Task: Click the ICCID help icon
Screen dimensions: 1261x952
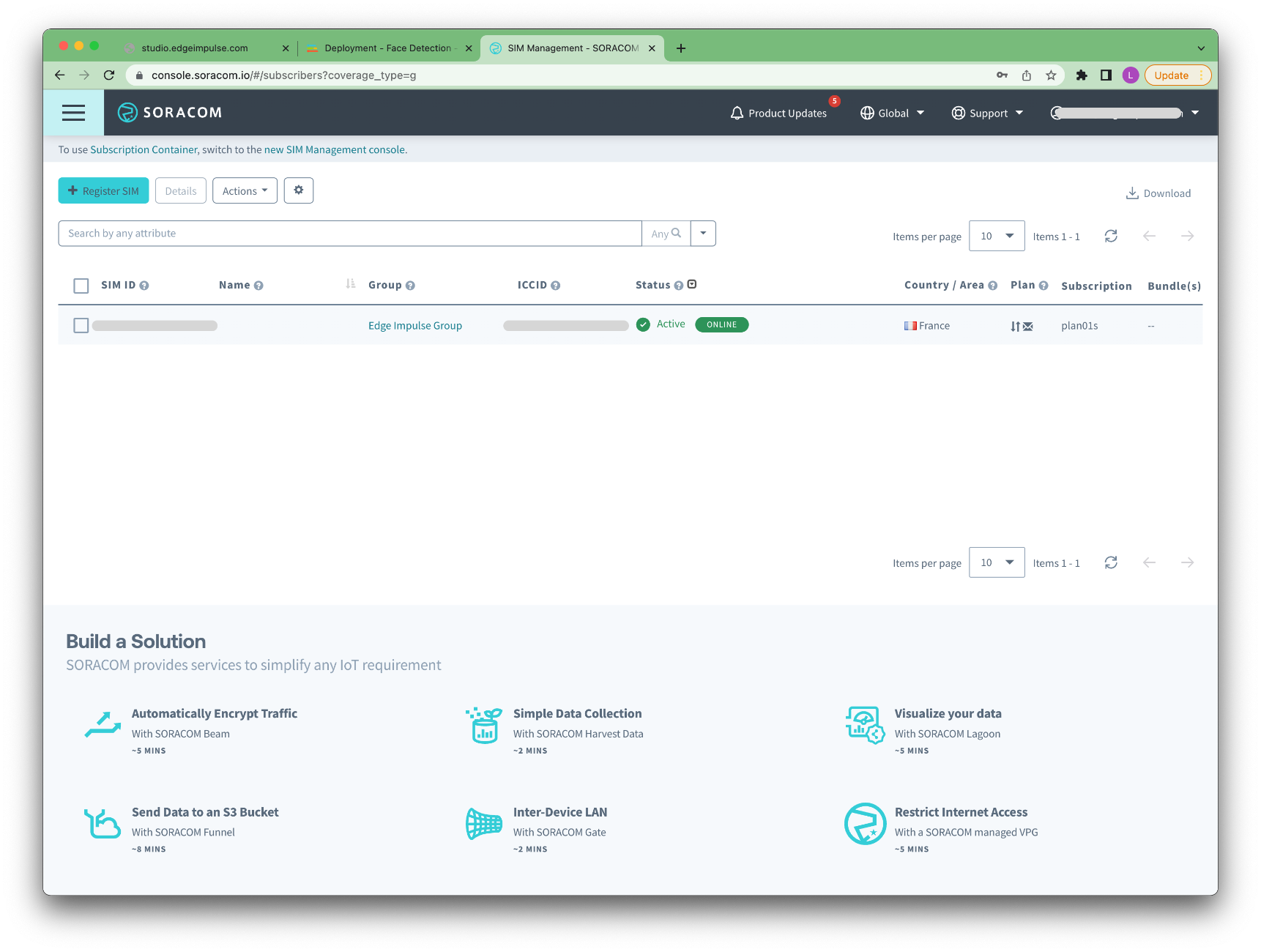Action: pyautogui.click(x=556, y=286)
